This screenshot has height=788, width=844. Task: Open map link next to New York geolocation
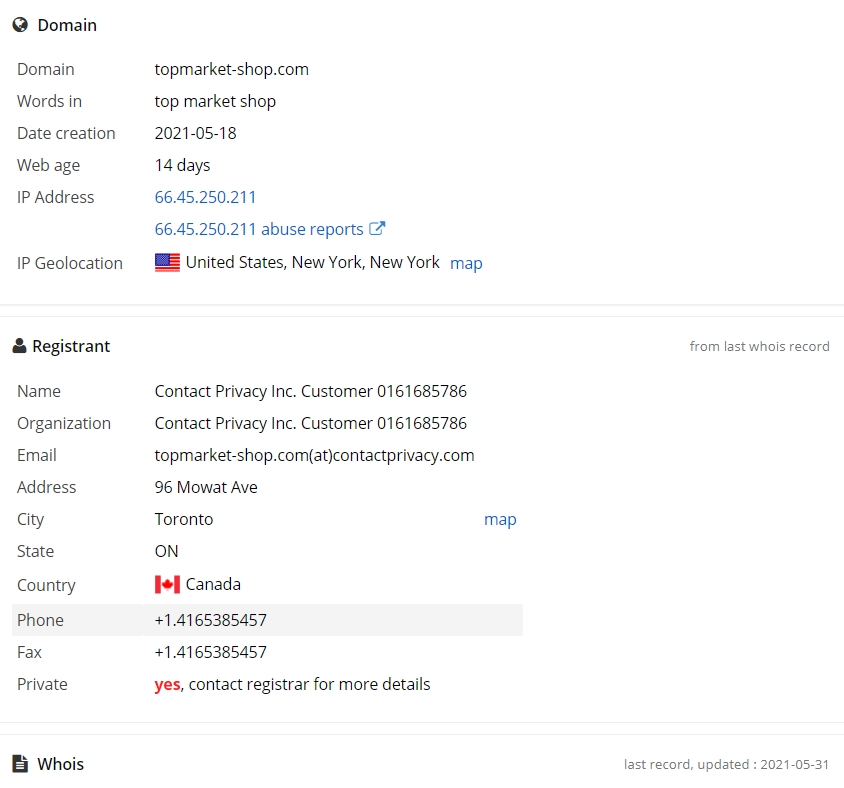[466, 263]
